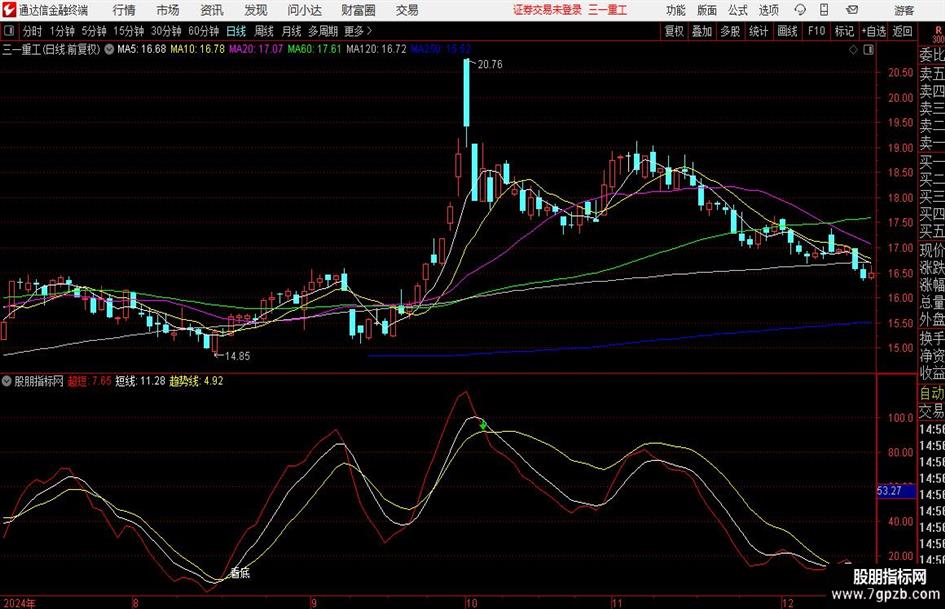Open the 画线 drawing tools

(x=788, y=31)
